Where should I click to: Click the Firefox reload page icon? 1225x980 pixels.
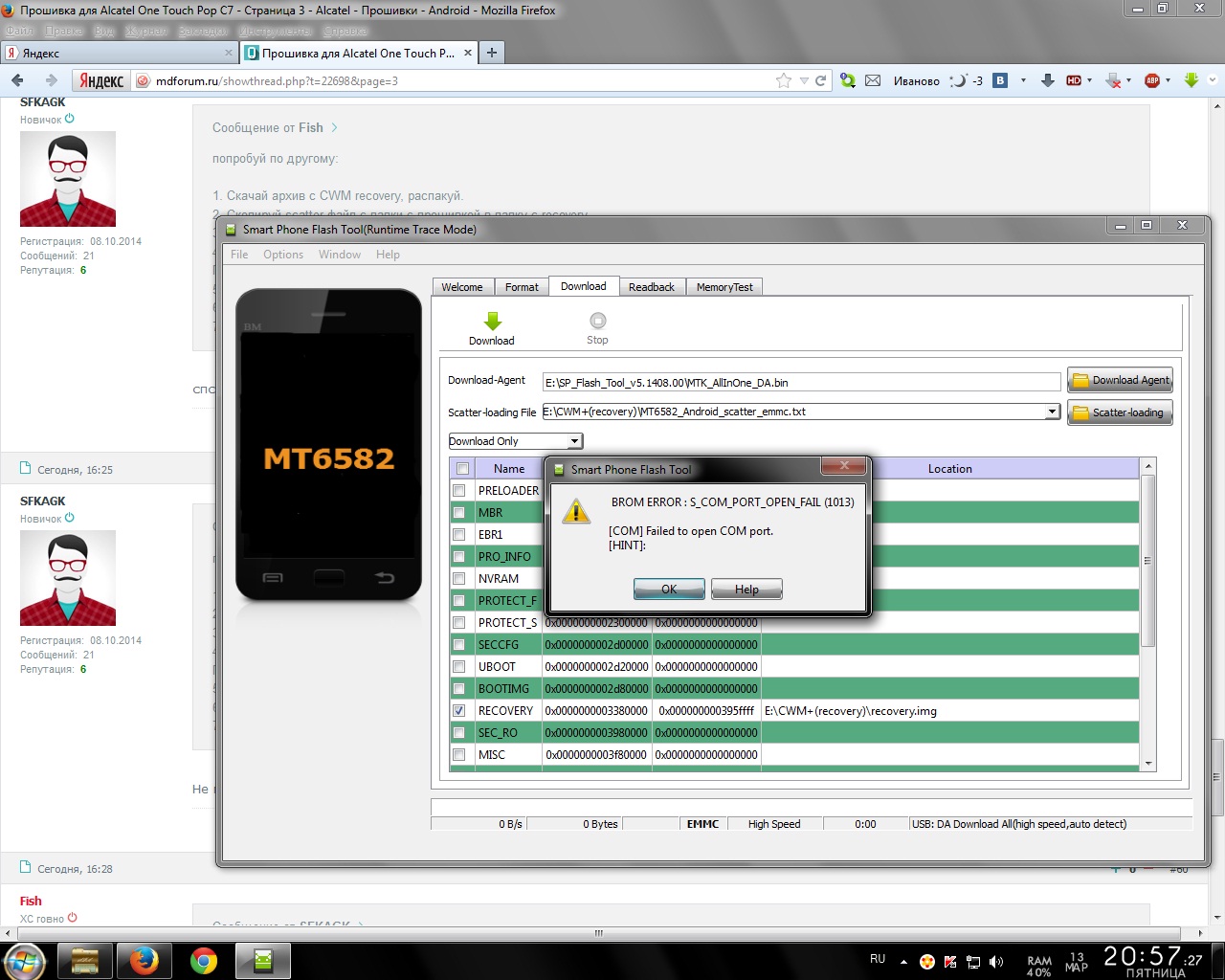tap(820, 81)
